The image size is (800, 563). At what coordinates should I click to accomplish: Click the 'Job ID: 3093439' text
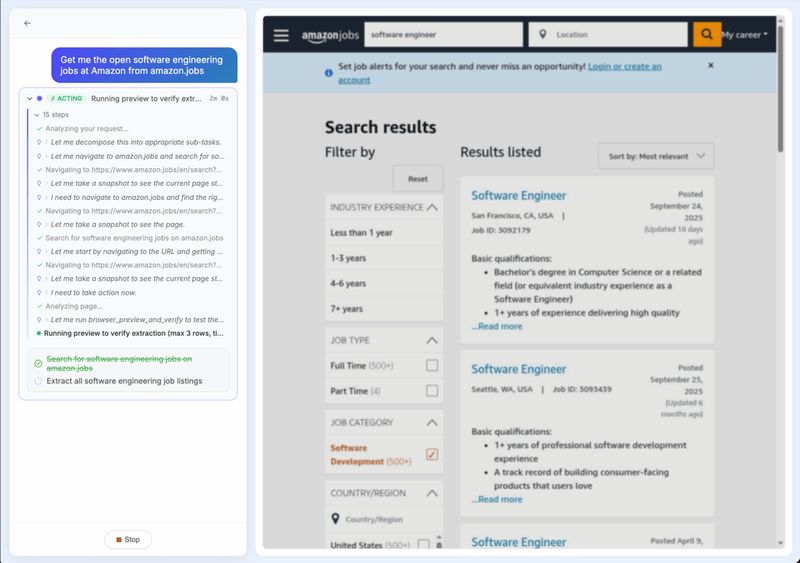pos(582,389)
